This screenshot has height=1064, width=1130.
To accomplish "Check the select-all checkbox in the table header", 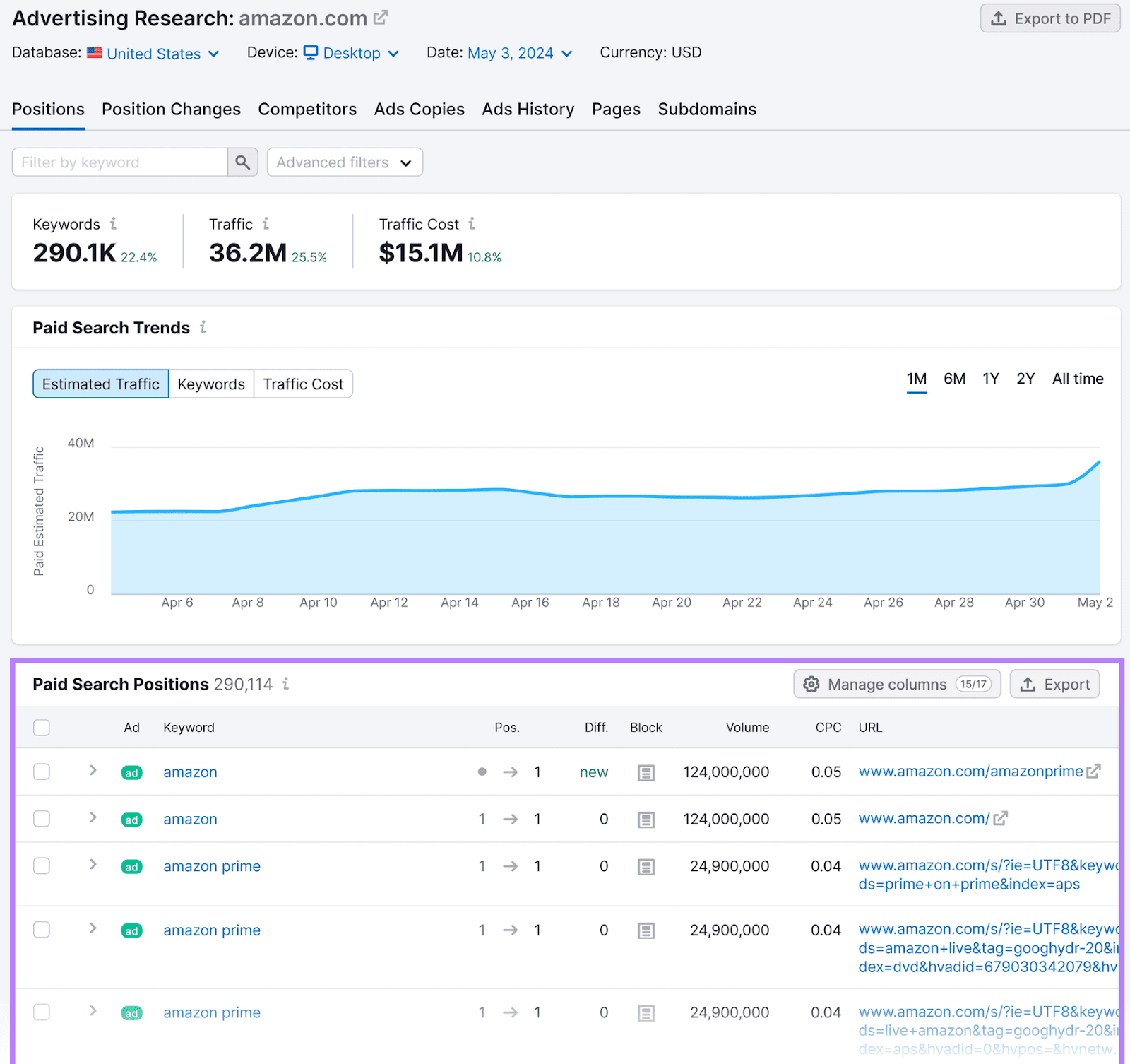I will point(41,727).
